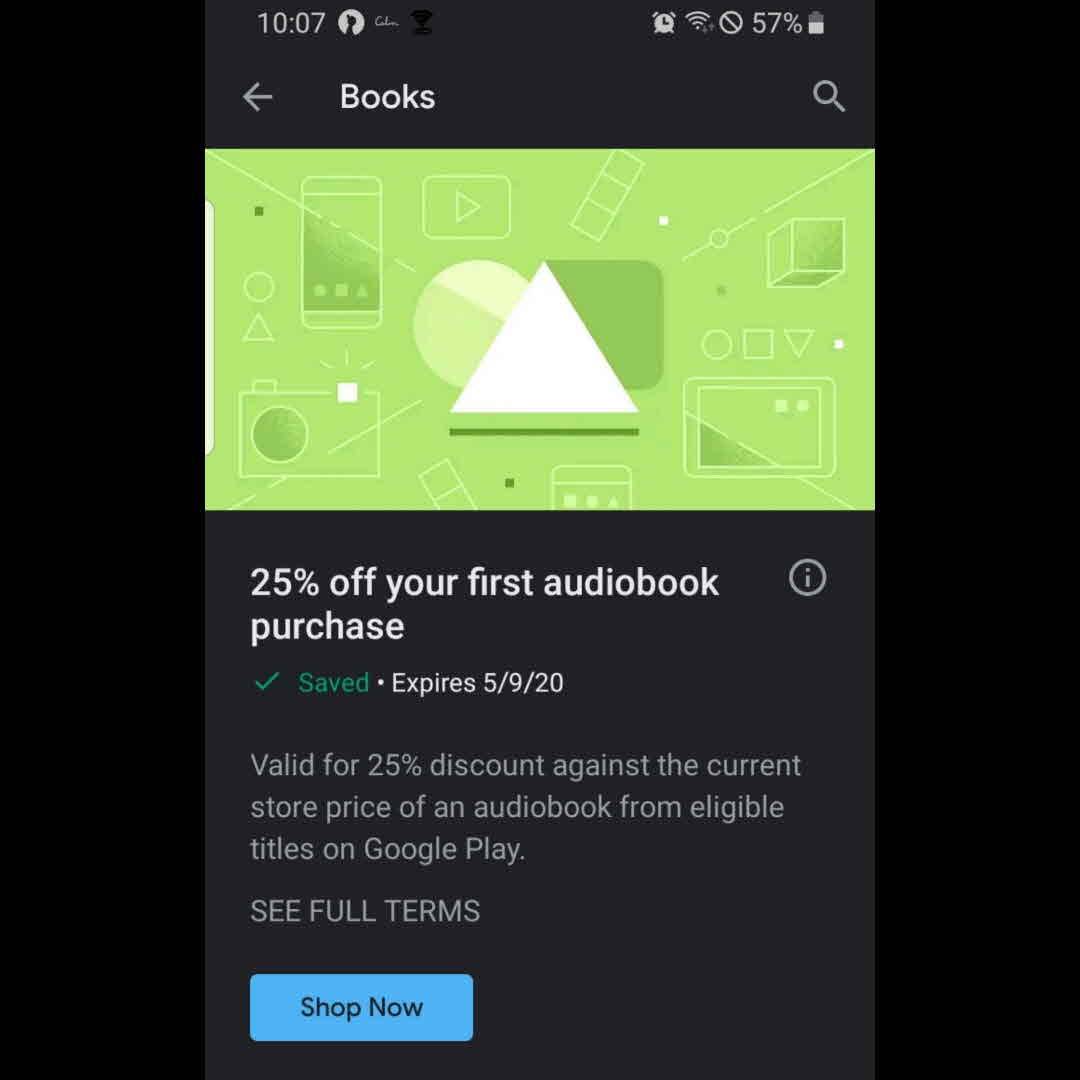Tap the Wi-Fi status icon
Image resolution: width=1080 pixels, height=1080 pixels.
tap(699, 23)
